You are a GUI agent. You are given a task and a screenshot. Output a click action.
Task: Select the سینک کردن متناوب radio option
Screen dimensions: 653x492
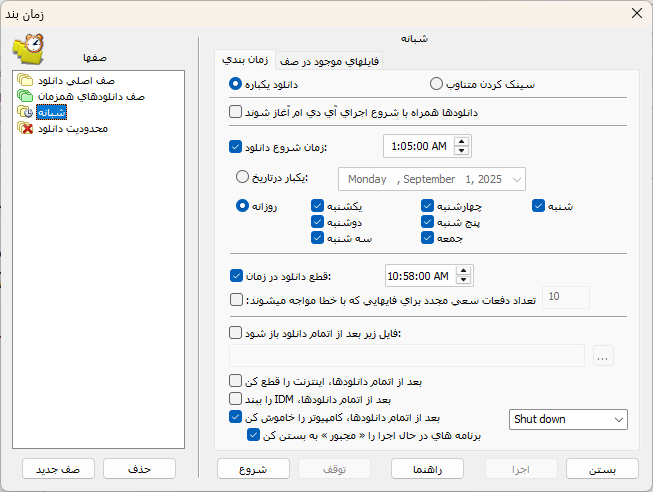tap(436, 84)
